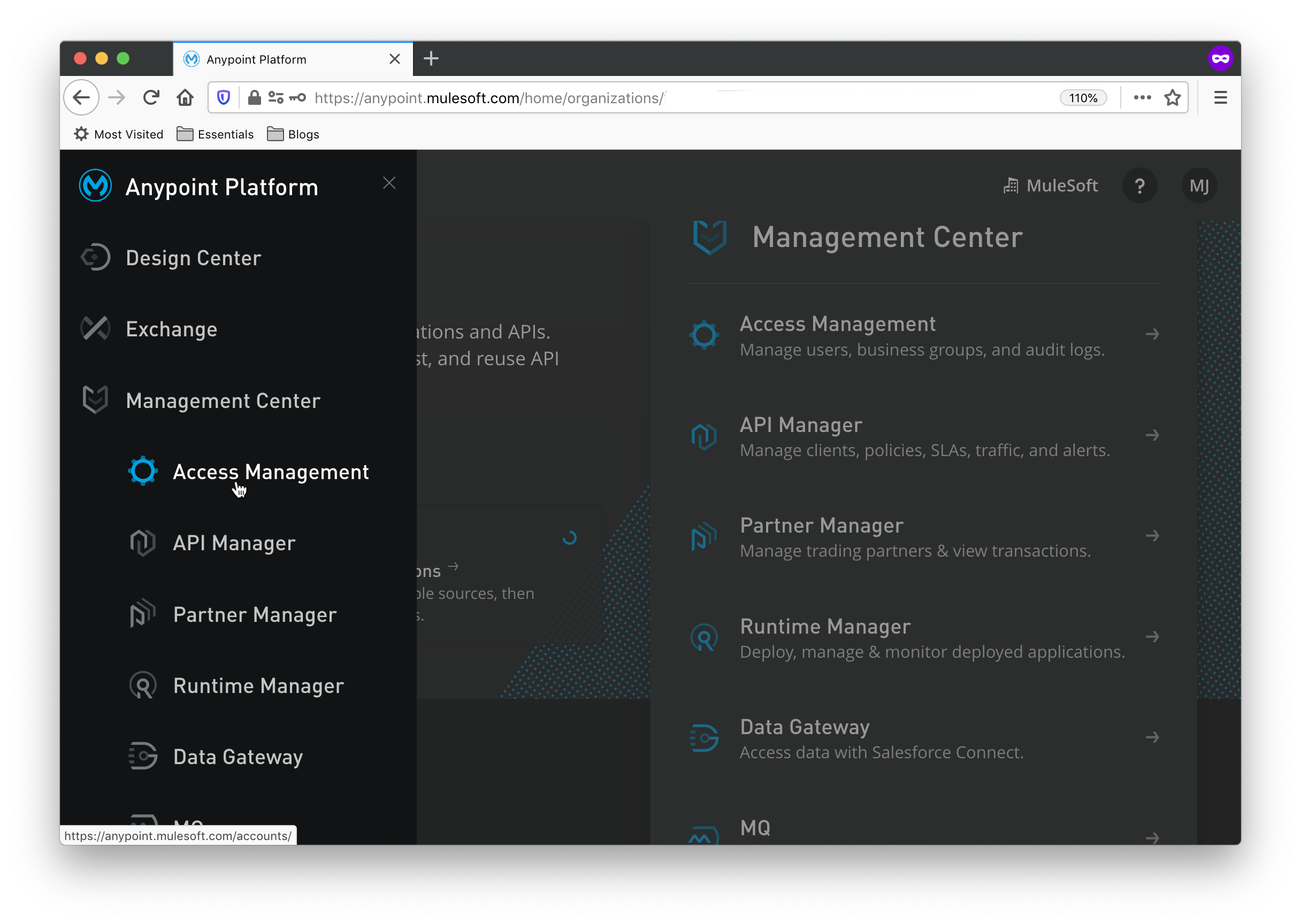Open the Essentials bookmarks folder
The image size is (1301, 924).
point(215,134)
